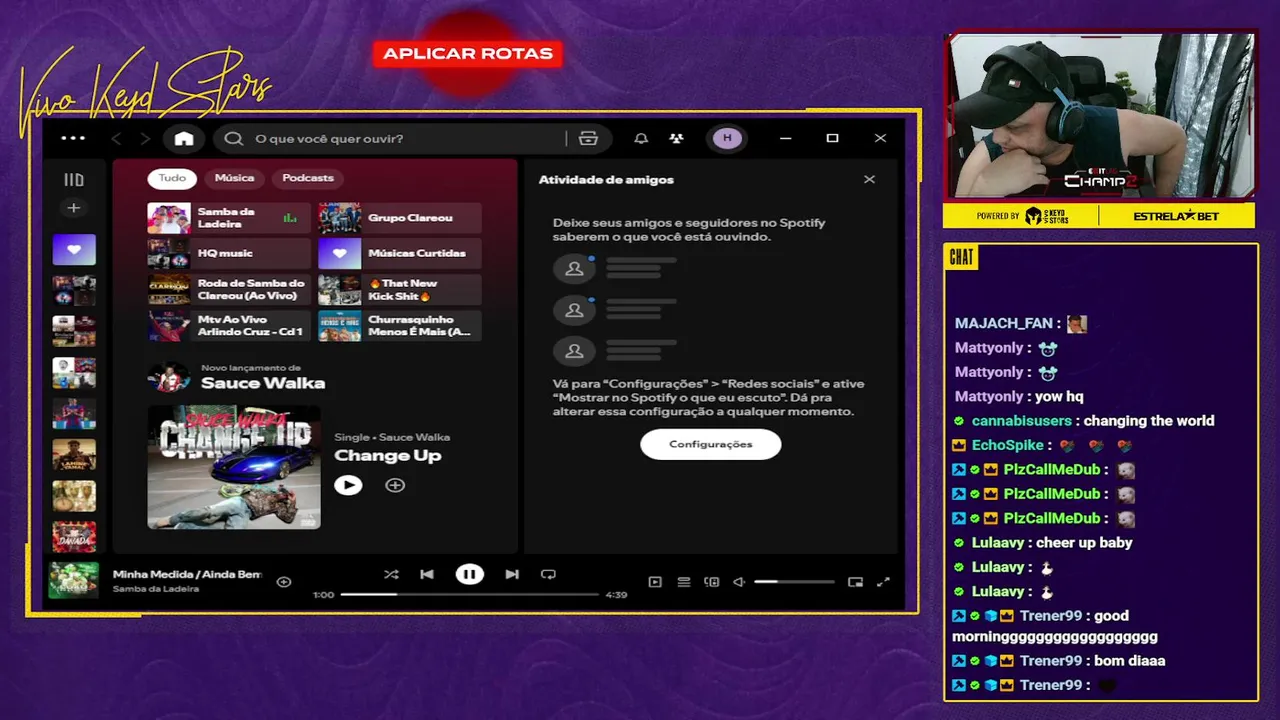
Task: Open the friend activity icon
Action: coord(677,139)
